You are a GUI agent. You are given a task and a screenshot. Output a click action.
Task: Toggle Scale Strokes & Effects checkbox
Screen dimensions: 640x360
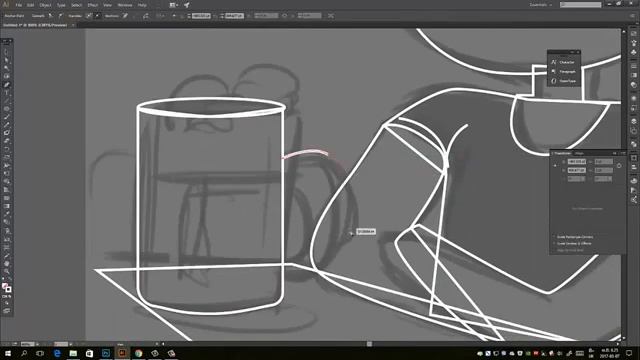click(554, 243)
